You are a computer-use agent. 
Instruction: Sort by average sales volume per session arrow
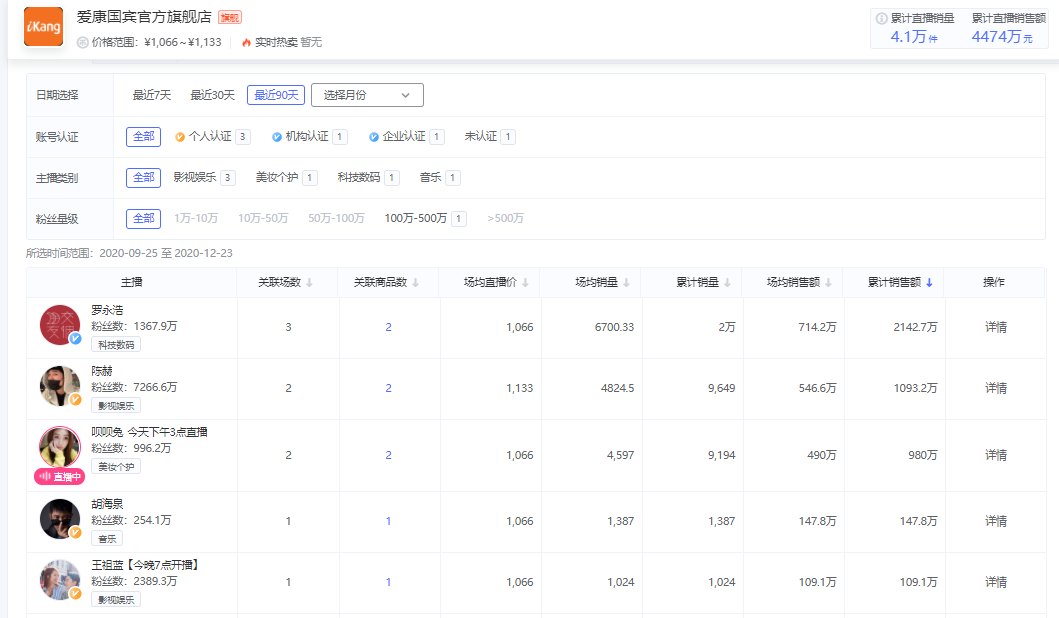click(626, 282)
